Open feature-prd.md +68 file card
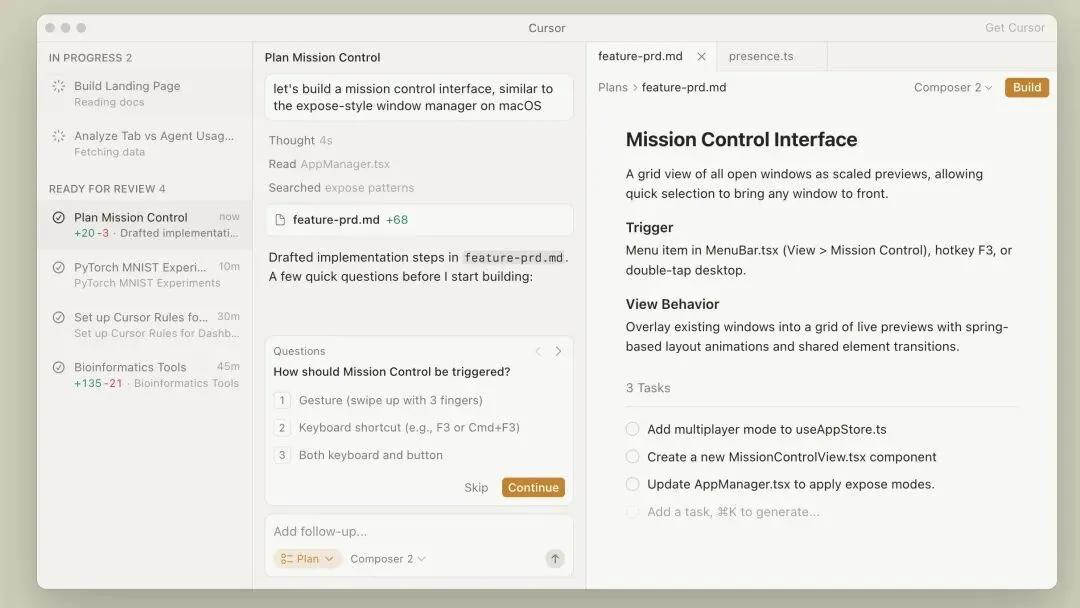This screenshot has height=608, width=1080. point(419,220)
